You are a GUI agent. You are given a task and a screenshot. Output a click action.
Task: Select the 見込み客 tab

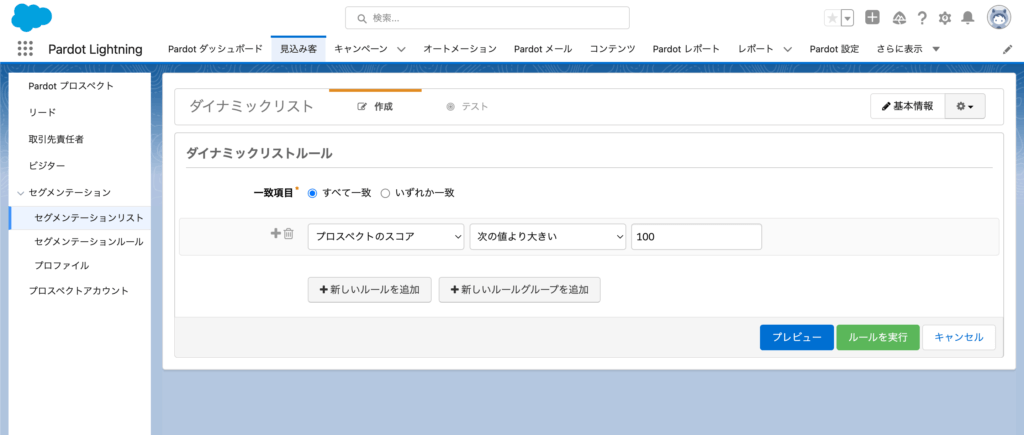(x=298, y=49)
